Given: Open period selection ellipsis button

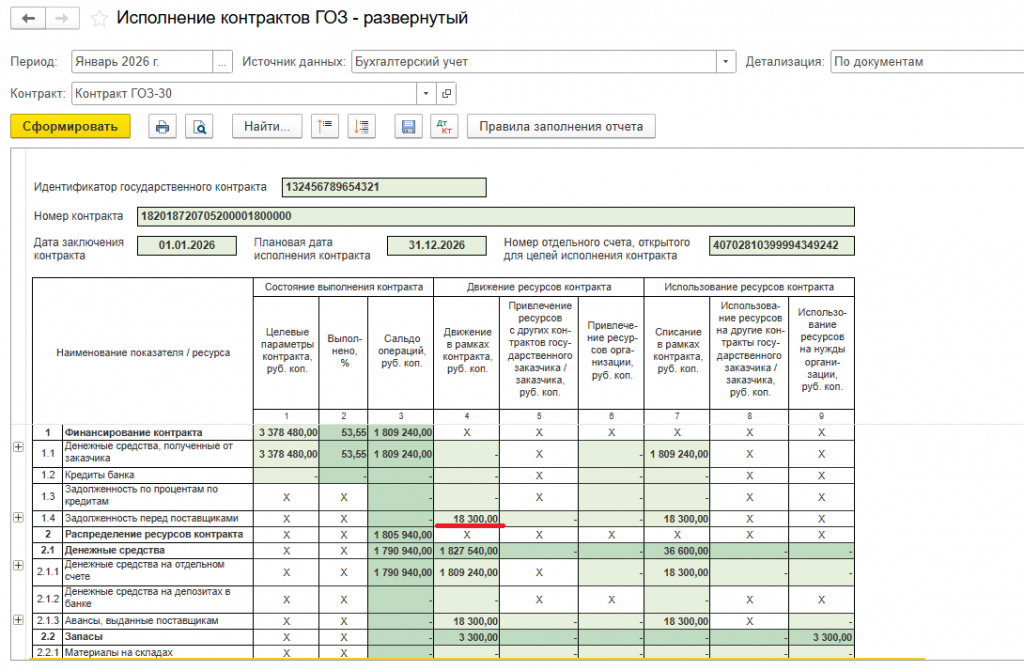Looking at the screenshot, I should click(223, 62).
